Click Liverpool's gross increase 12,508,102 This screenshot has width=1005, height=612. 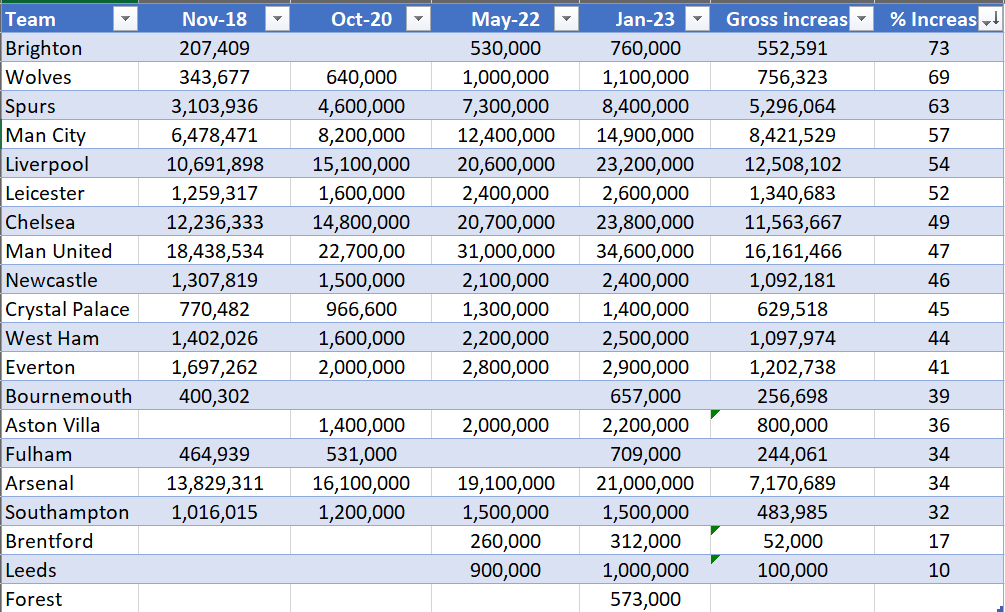(x=792, y=164)
